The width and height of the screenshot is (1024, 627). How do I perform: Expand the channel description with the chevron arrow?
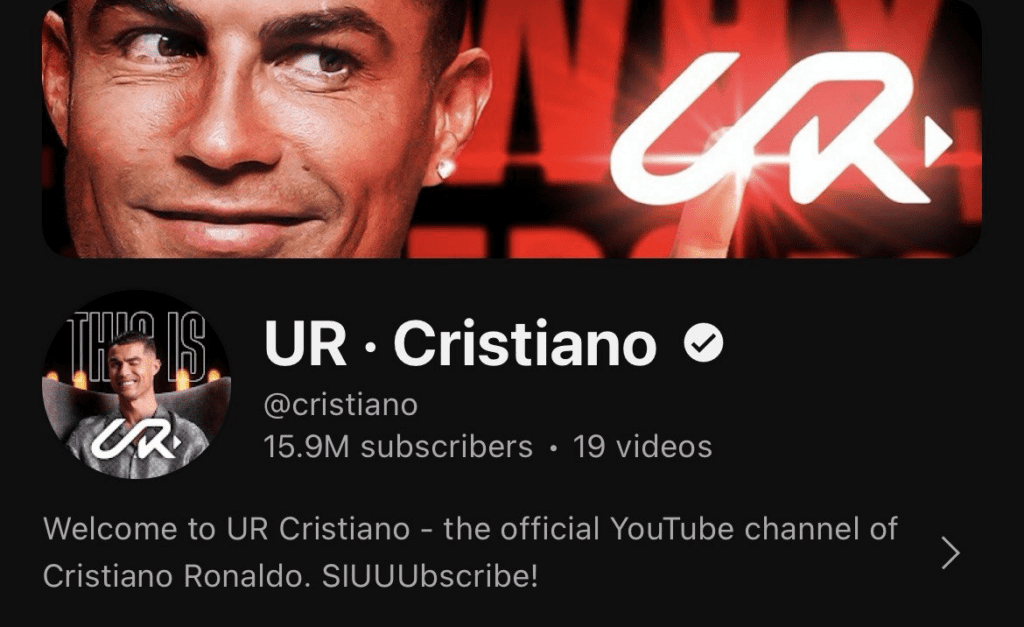[950, 553]
